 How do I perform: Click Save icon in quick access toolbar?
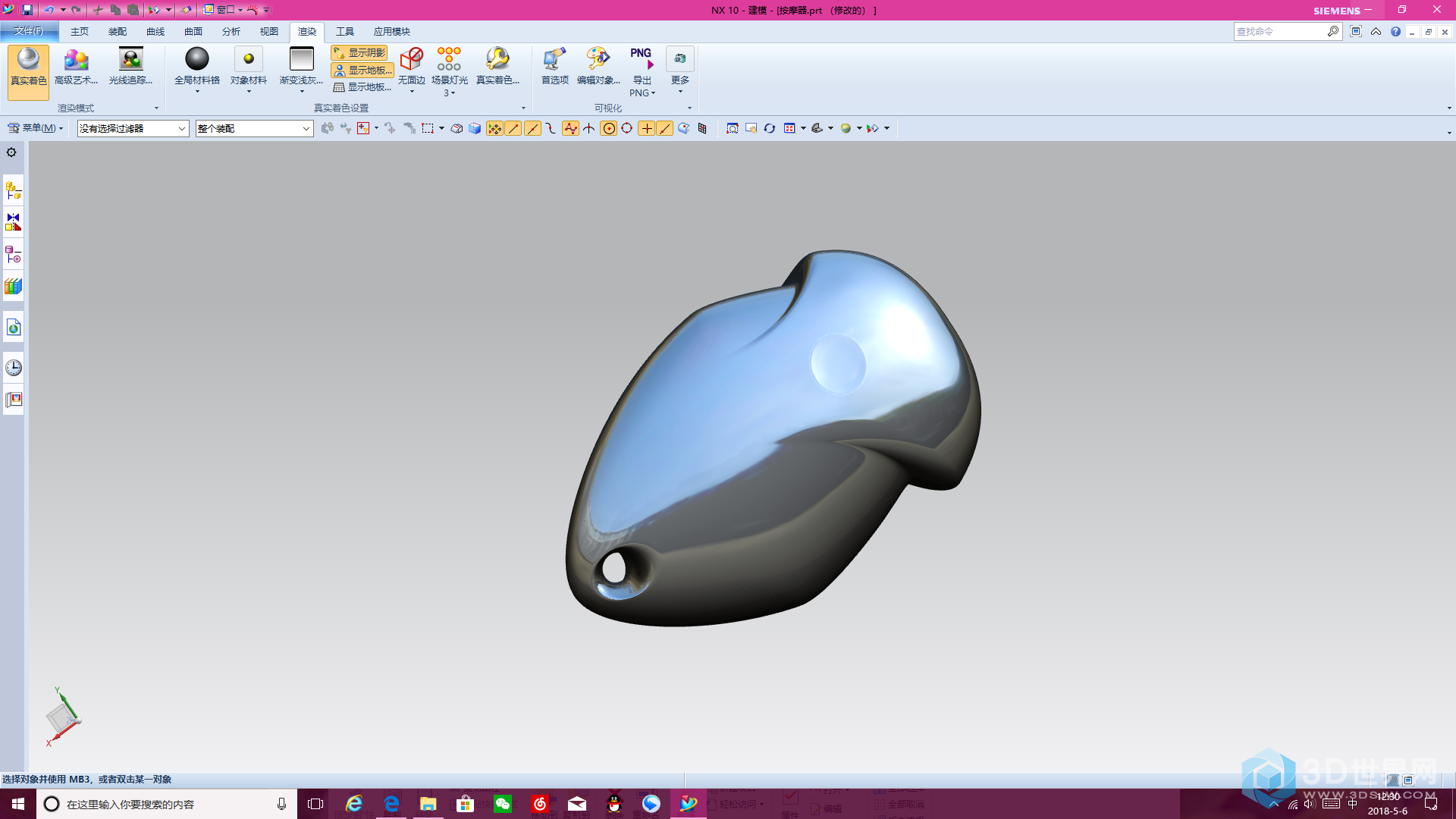click(27, 10)
